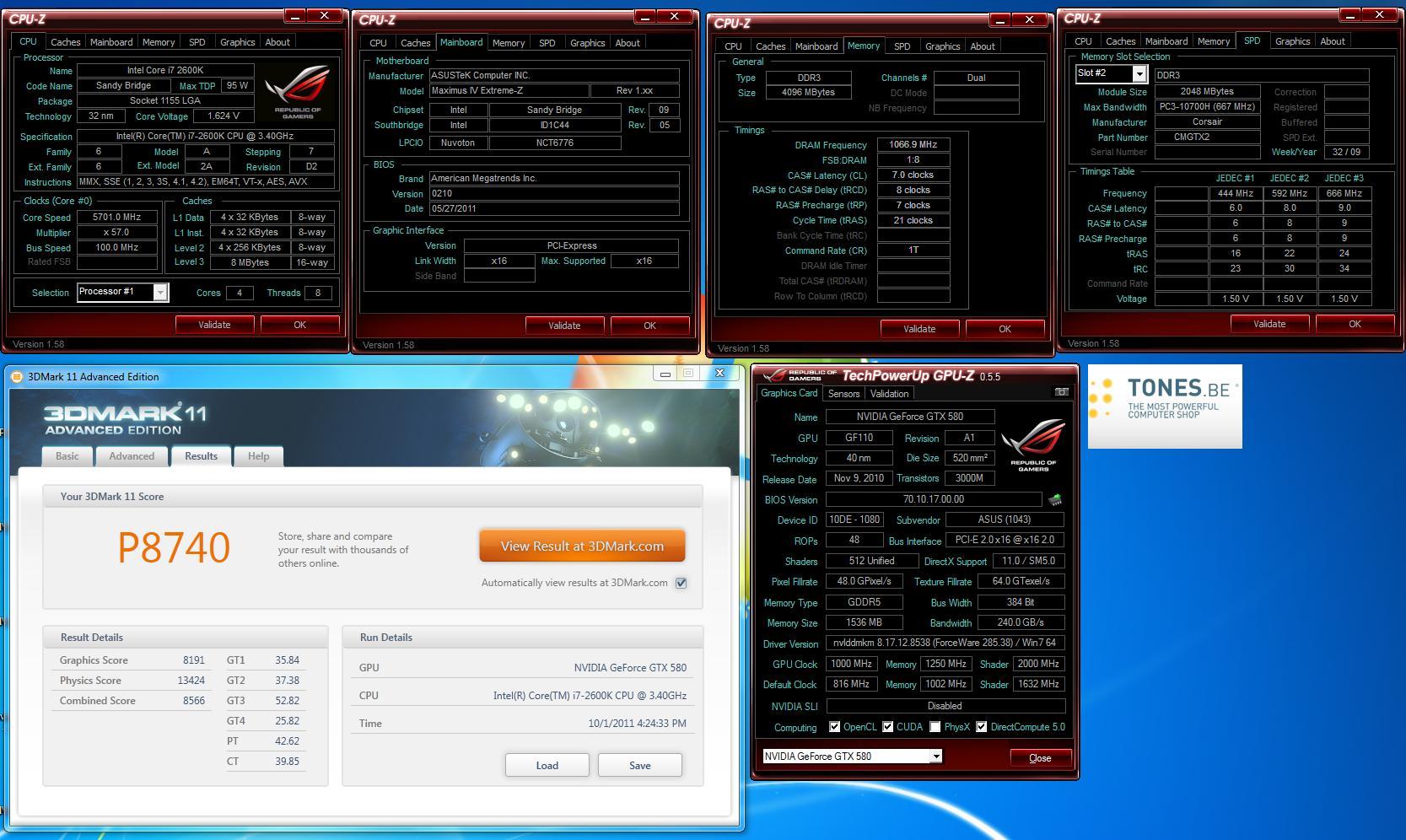1406x840 pixels.
Task: Click the Load button in Run Details
Action: pos(547,765)
